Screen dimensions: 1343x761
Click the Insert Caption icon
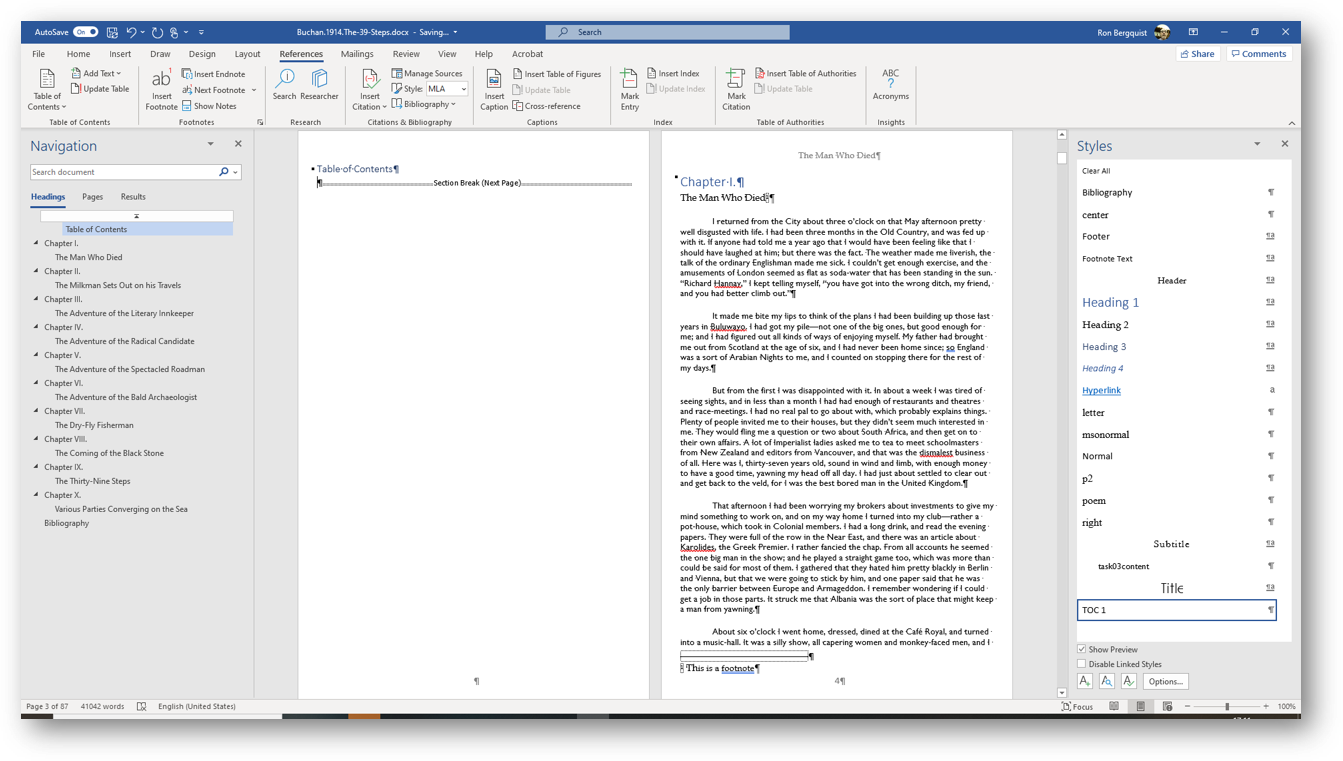494,81
